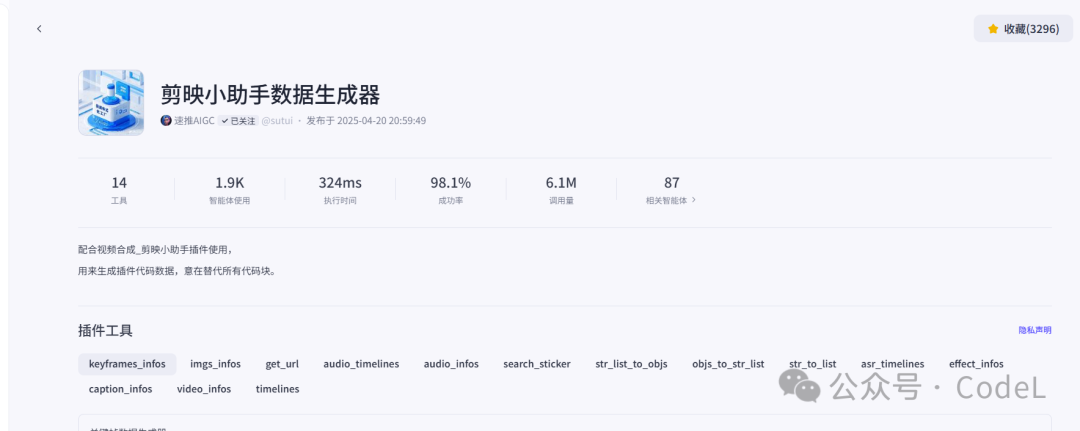This screenshot has width=1080, height=431.
Task: Click the star 收藏(3296) favorite button
Action: [x=1023, y=29]
